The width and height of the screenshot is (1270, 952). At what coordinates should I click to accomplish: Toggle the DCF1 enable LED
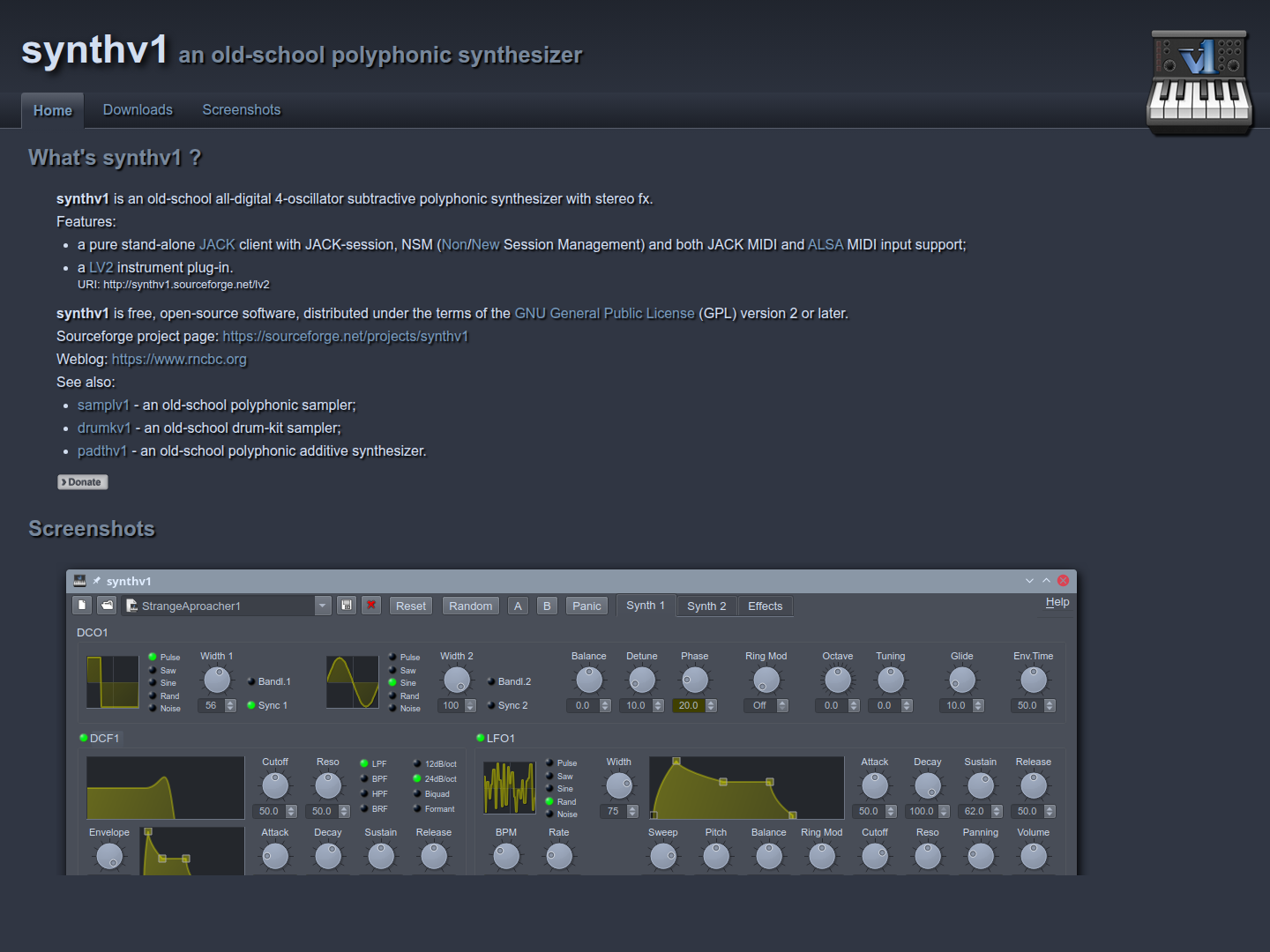[x=84, y=738]
